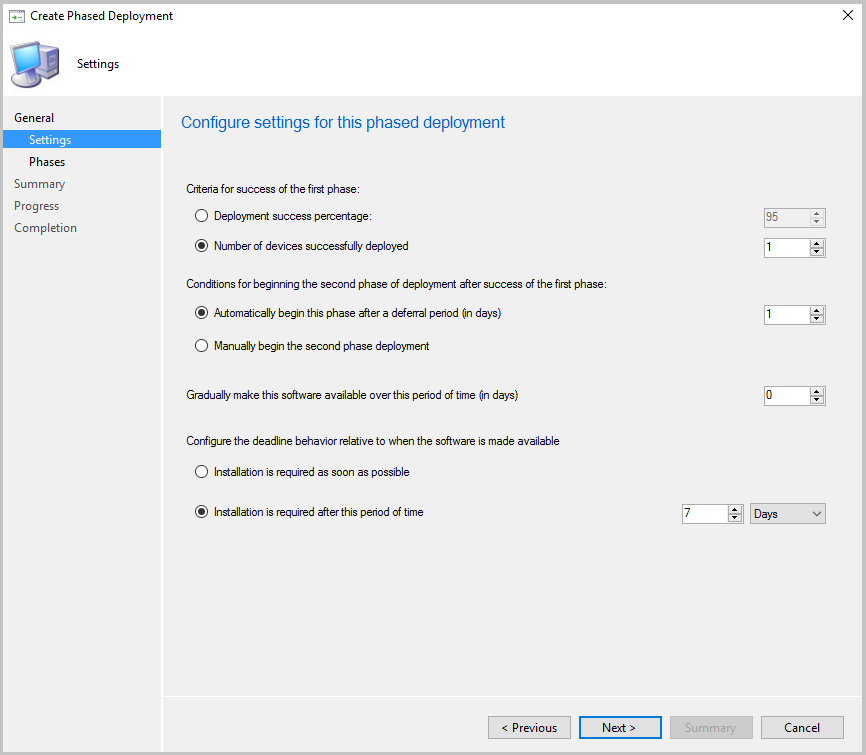Enable automatically begin this phase after deferral
866x755 pixels.
201,312
